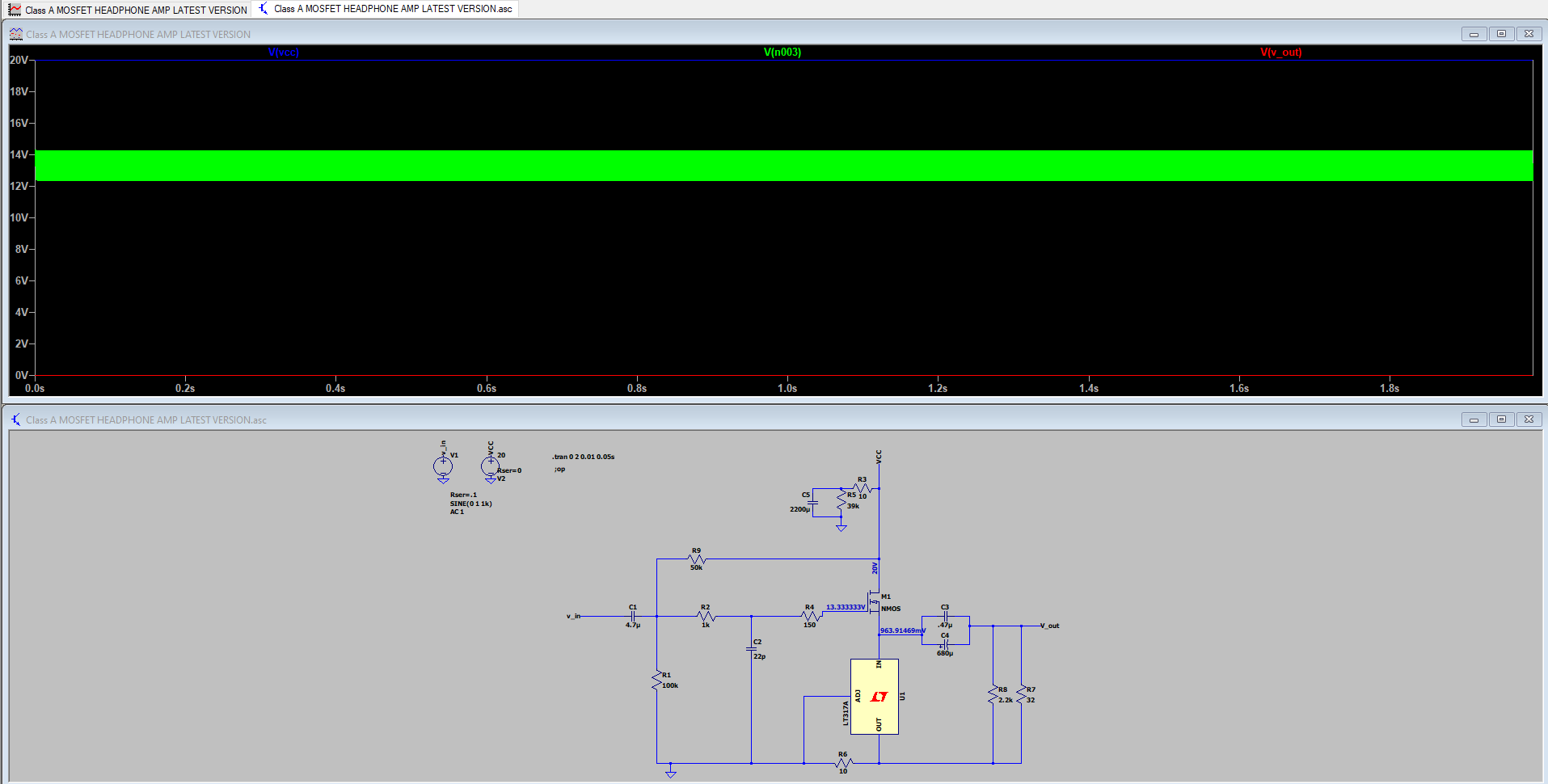Select resistor R8 2.2k symbol
This screenshot has width=1548, height=784.
(993, 694)
